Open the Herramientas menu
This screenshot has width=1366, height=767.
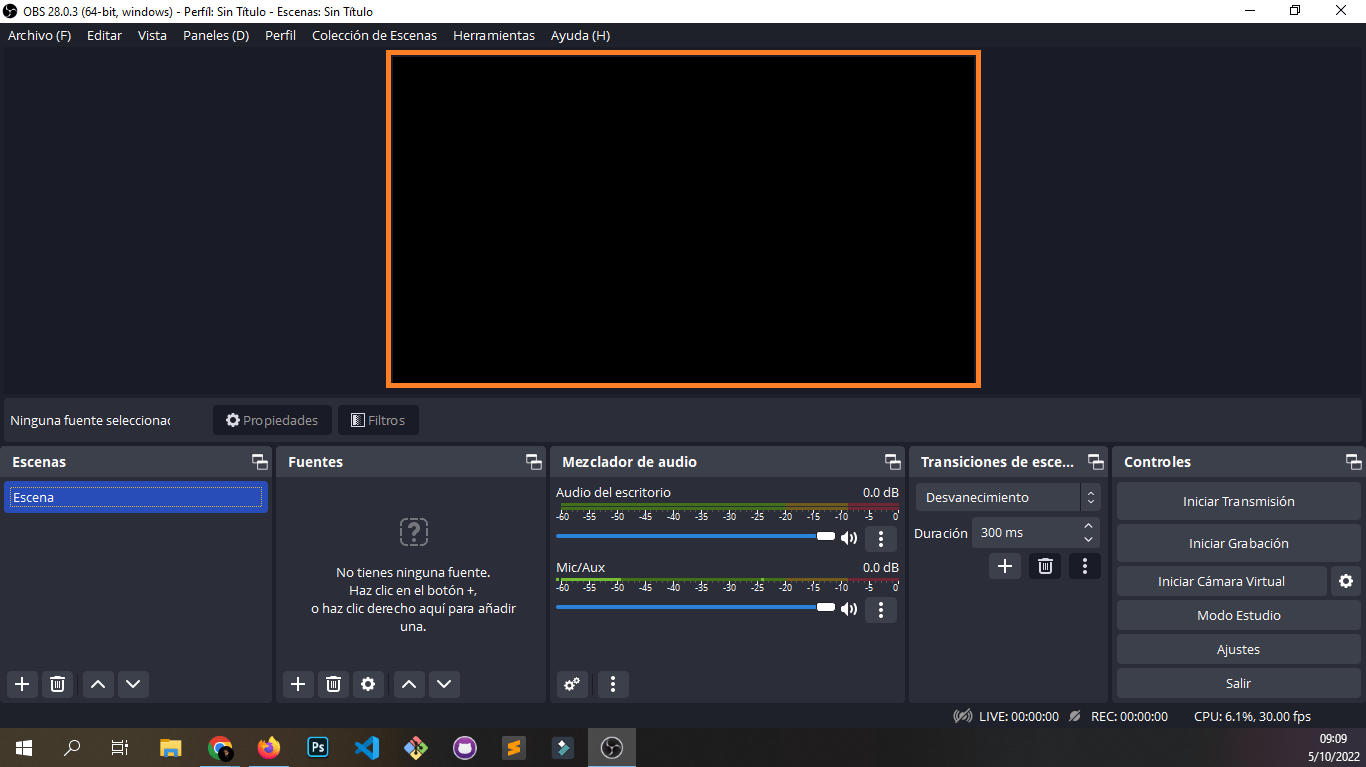[x=493, y=35]
